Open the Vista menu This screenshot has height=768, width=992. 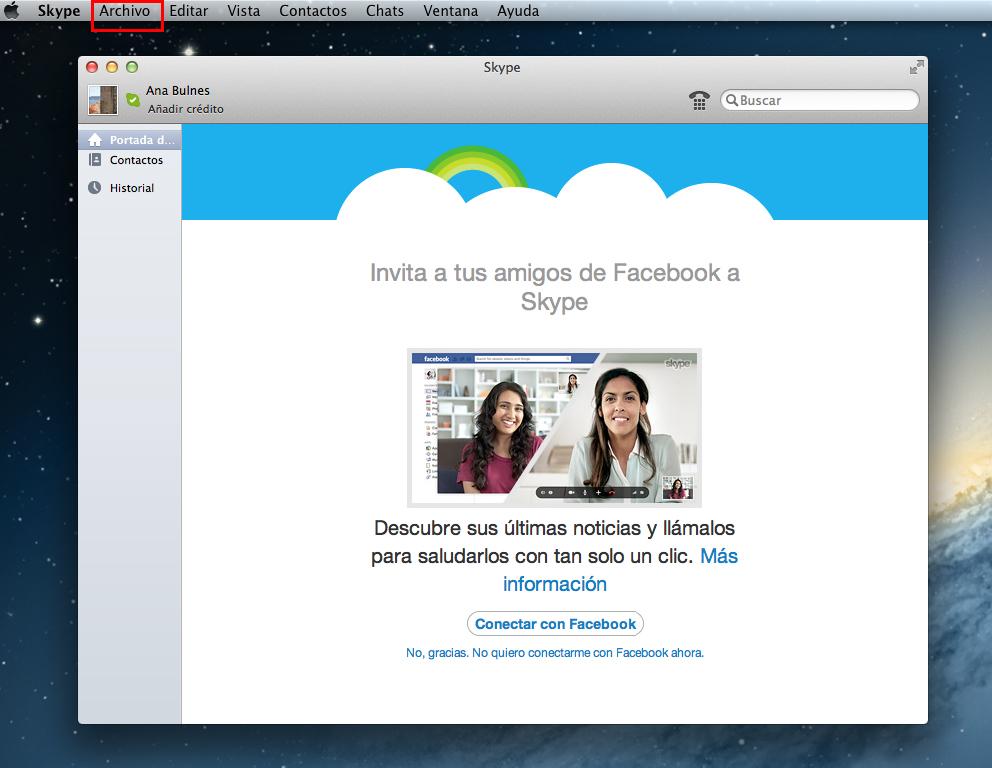coord(243,11)
